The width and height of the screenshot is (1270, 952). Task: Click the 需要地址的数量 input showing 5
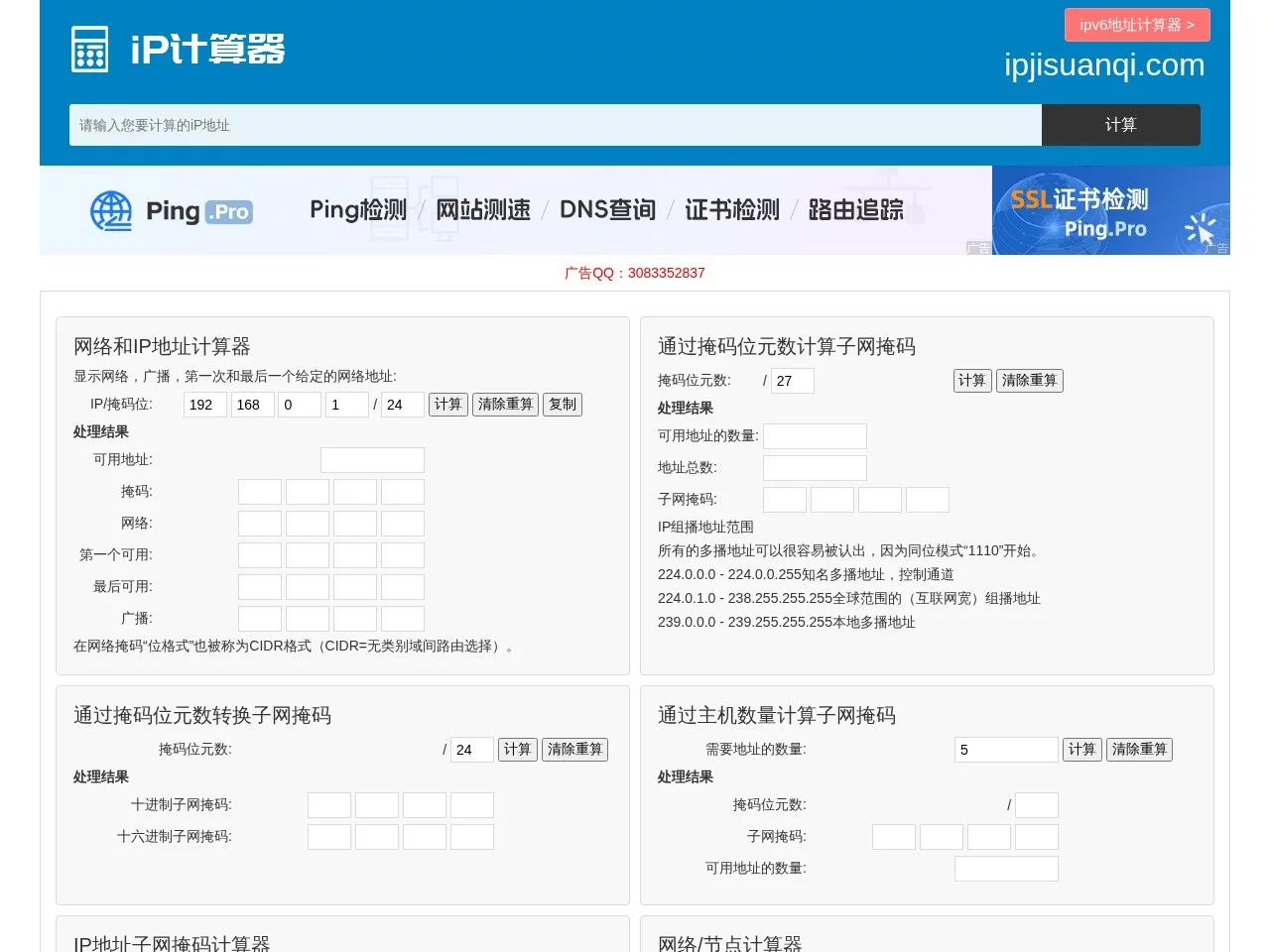point(1006,750)
